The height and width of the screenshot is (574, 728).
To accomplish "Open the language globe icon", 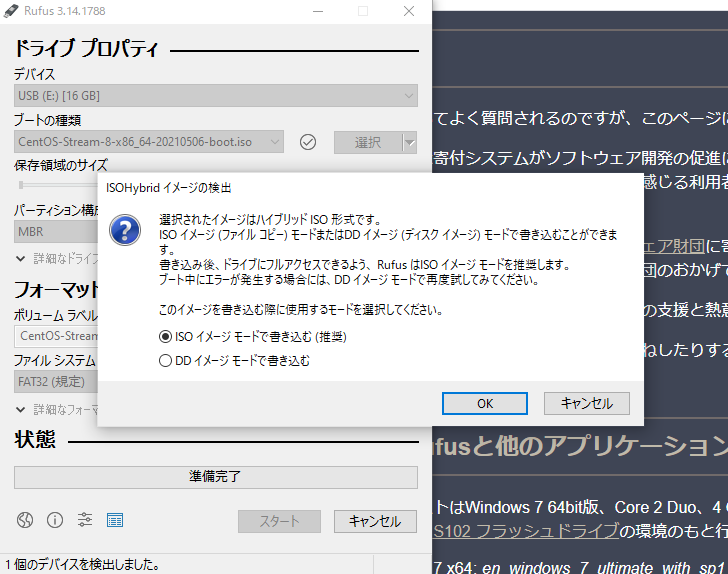I will (25, 520).
